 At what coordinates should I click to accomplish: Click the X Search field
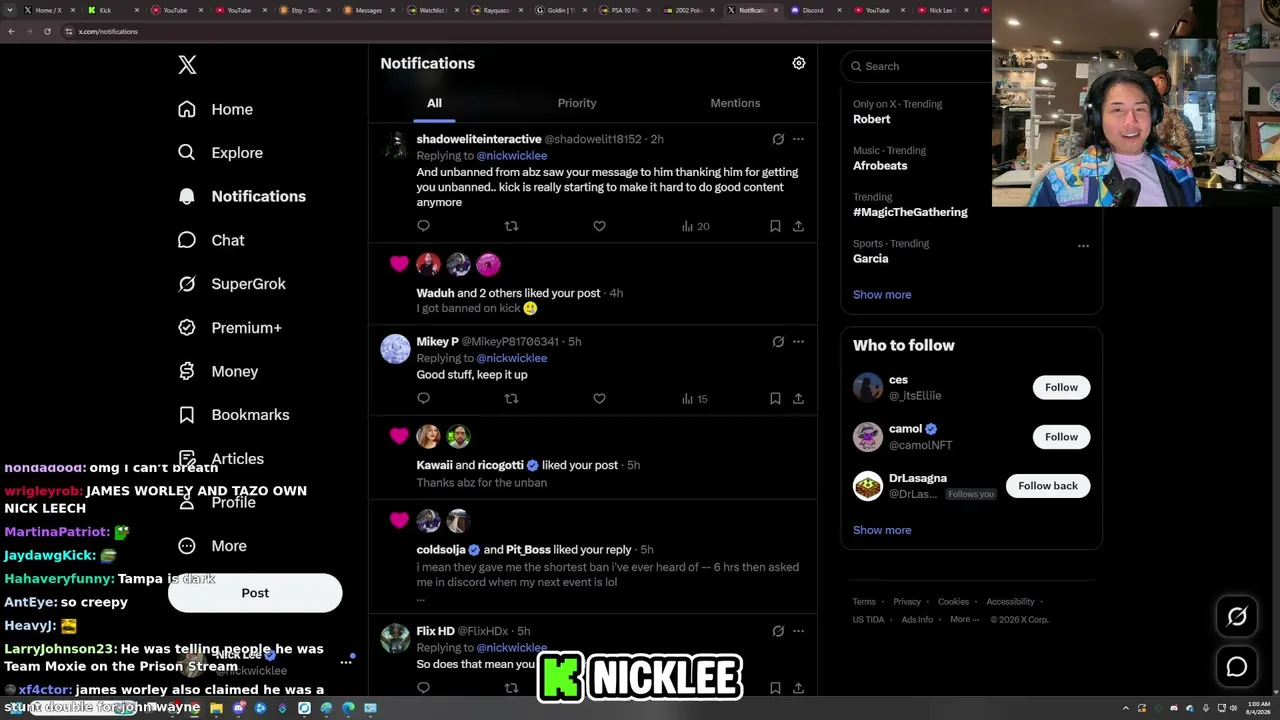pyautogui.click(x=918, y=66)
